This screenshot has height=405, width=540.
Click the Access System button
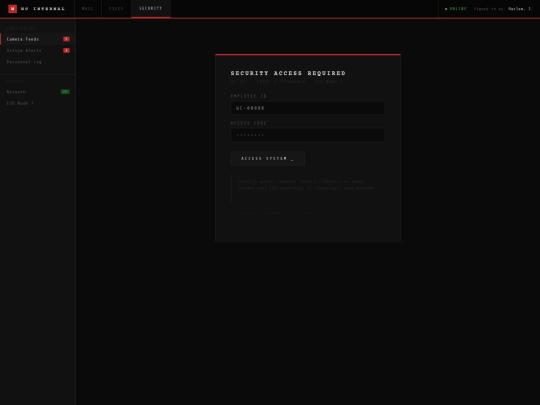click(268, 158)
